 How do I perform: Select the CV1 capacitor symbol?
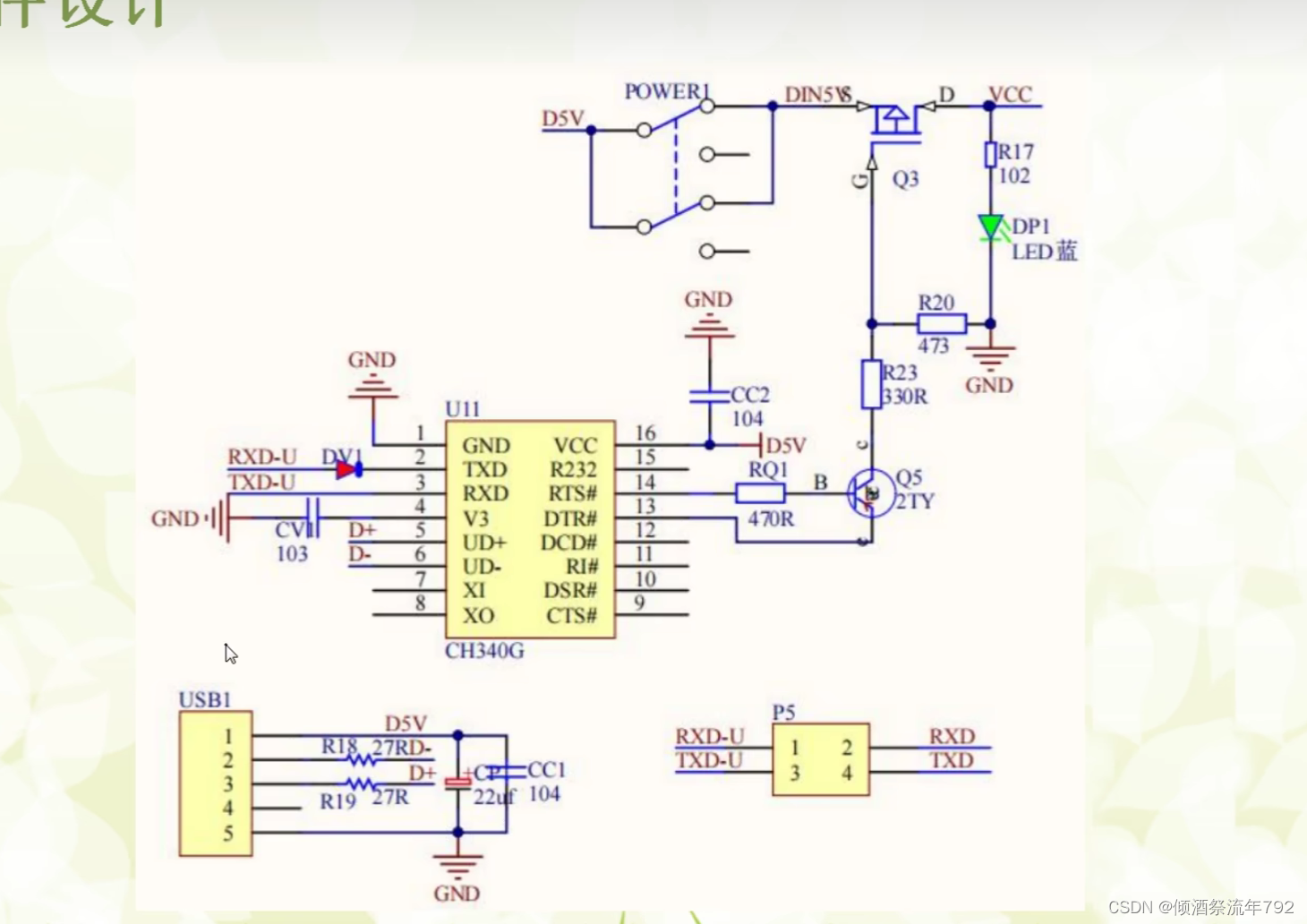pyautogui.click(x=313, y=518)
